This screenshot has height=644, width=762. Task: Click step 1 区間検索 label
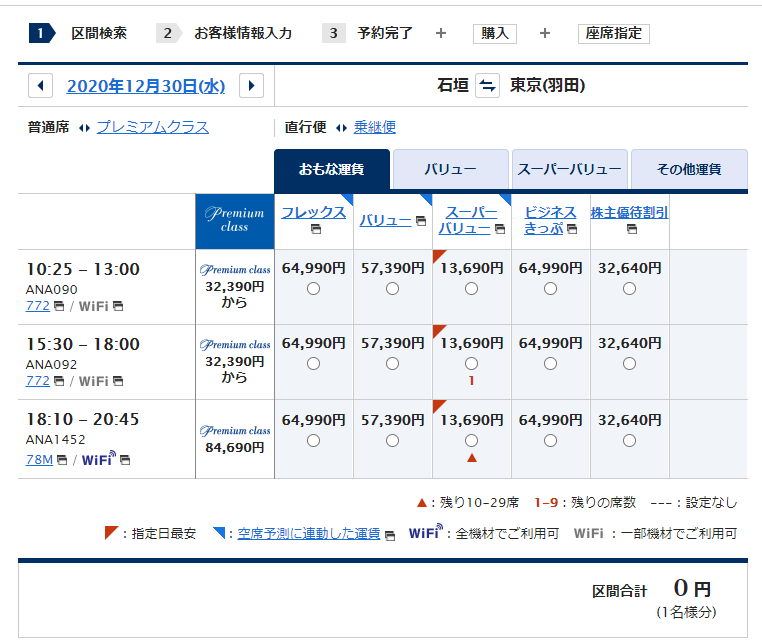99,33
